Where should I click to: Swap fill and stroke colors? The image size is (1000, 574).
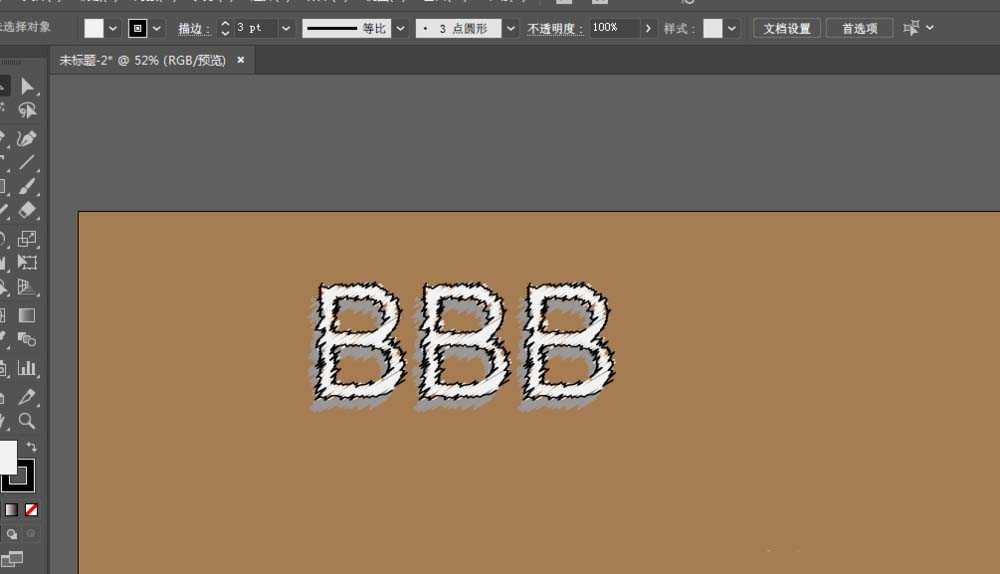pyautogui.click(x=32, y=447)
